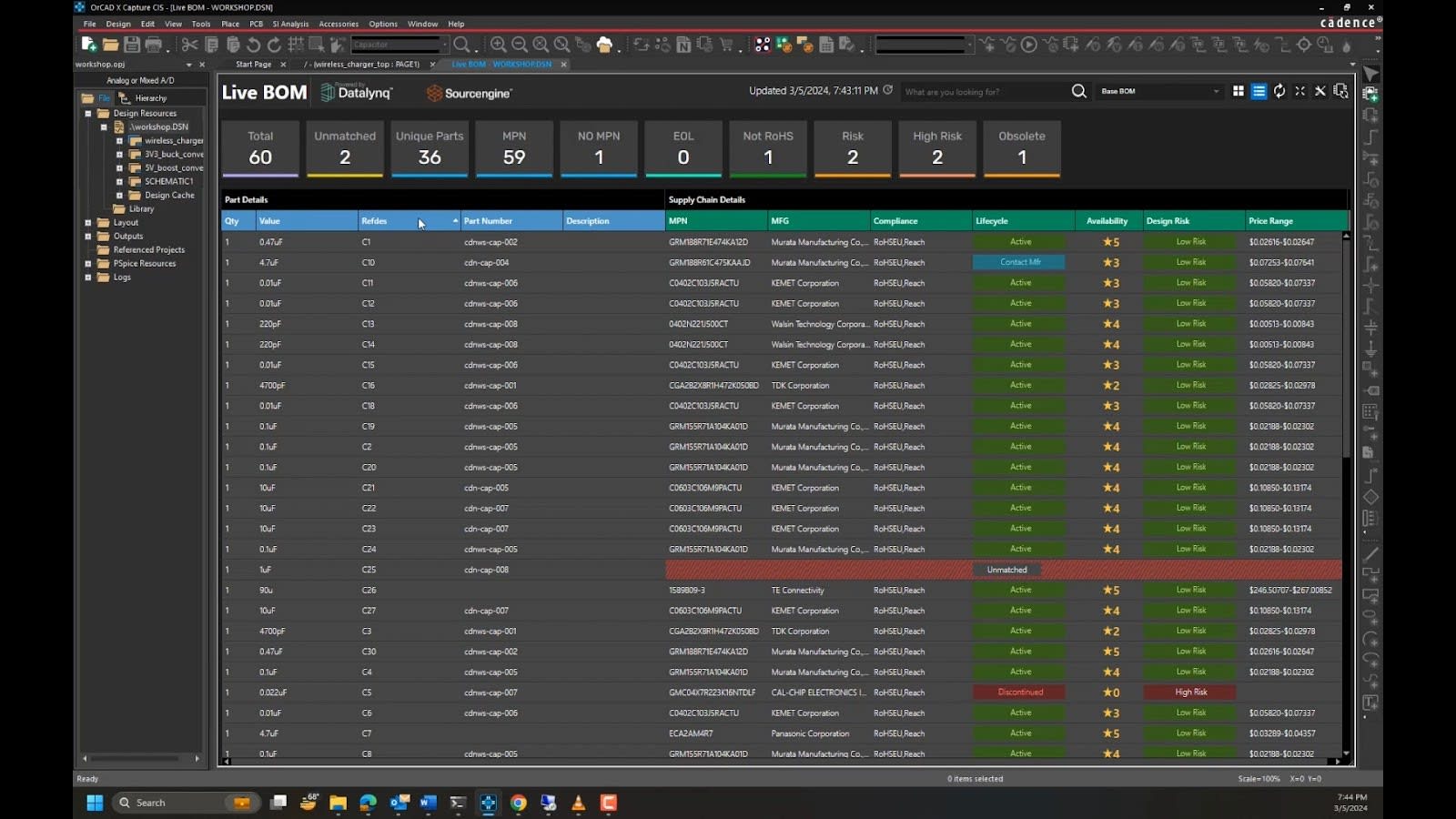Select the Hierarchy tab in project panel
The height and width of the screenshot is (819, 1456).
(144, 98)
